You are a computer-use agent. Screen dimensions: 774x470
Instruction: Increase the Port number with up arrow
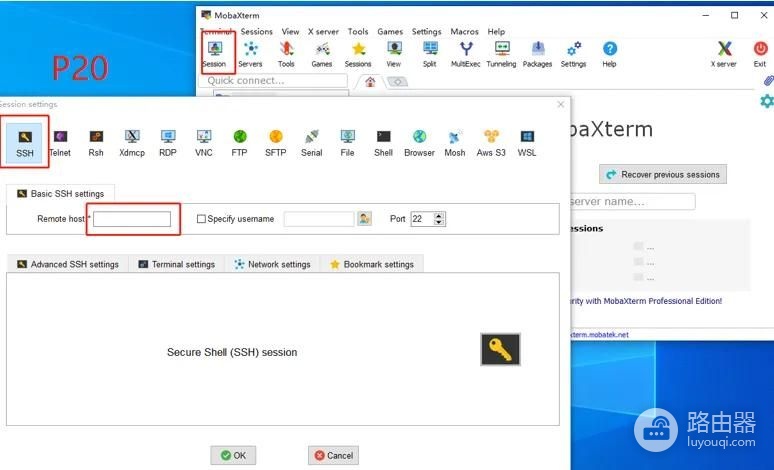(x=439, y=215)
